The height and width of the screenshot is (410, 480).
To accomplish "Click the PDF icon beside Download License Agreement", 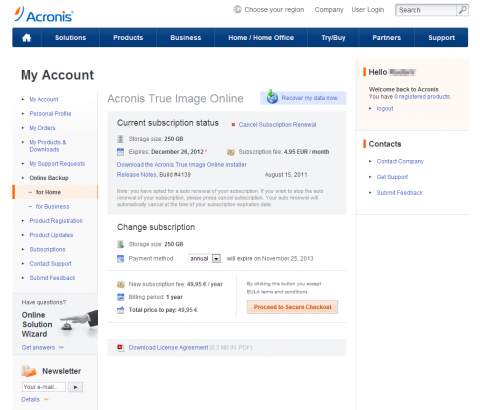I will [x=120, y=348].
